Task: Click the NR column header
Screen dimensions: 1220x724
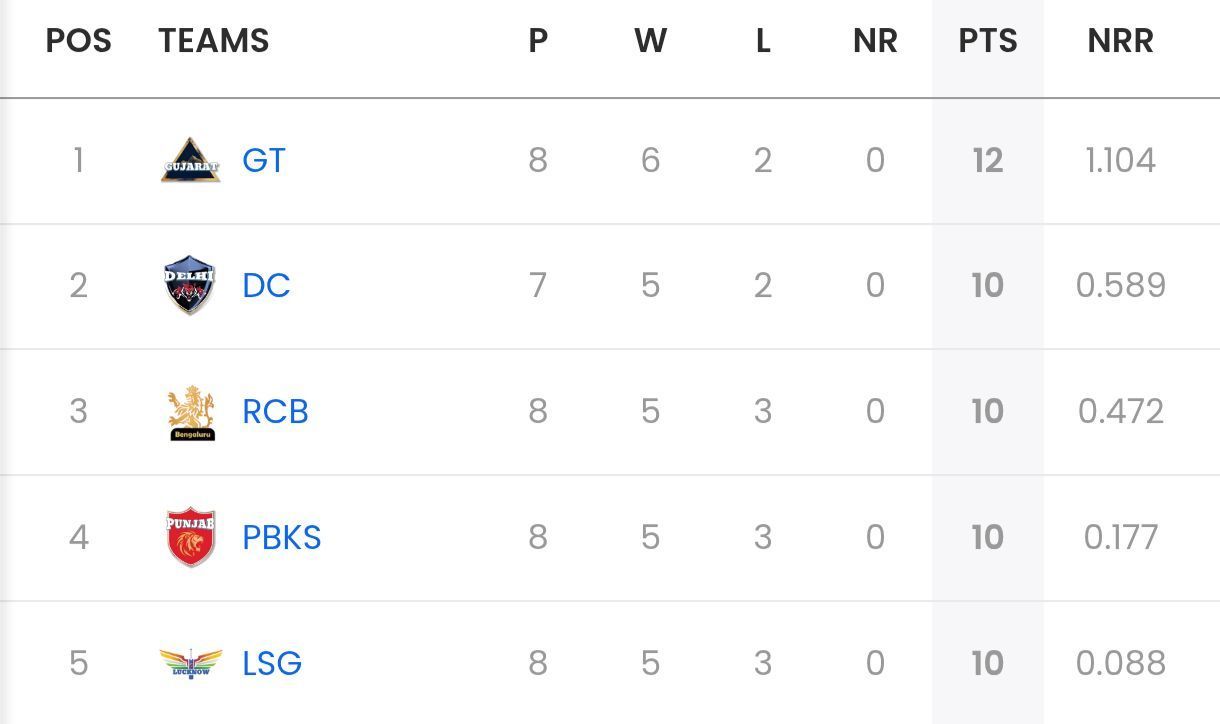Action: coord(875,41)
